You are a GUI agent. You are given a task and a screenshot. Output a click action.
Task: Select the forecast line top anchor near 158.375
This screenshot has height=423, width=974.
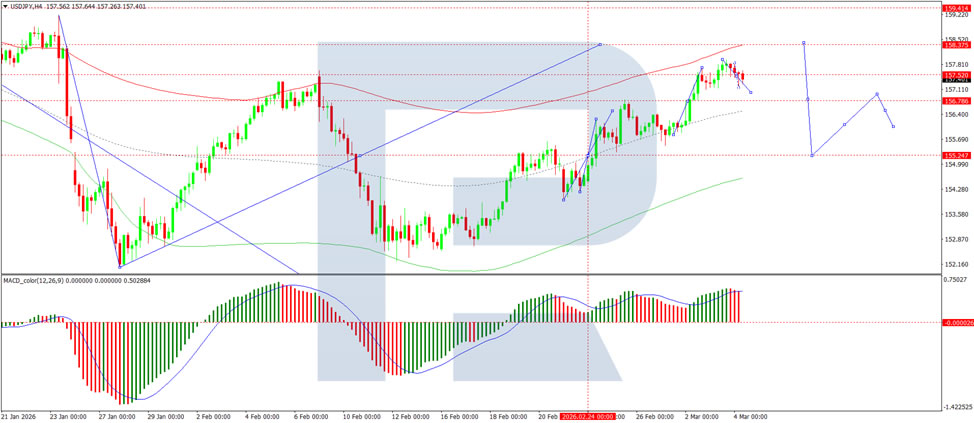click(x=804, y=42)
